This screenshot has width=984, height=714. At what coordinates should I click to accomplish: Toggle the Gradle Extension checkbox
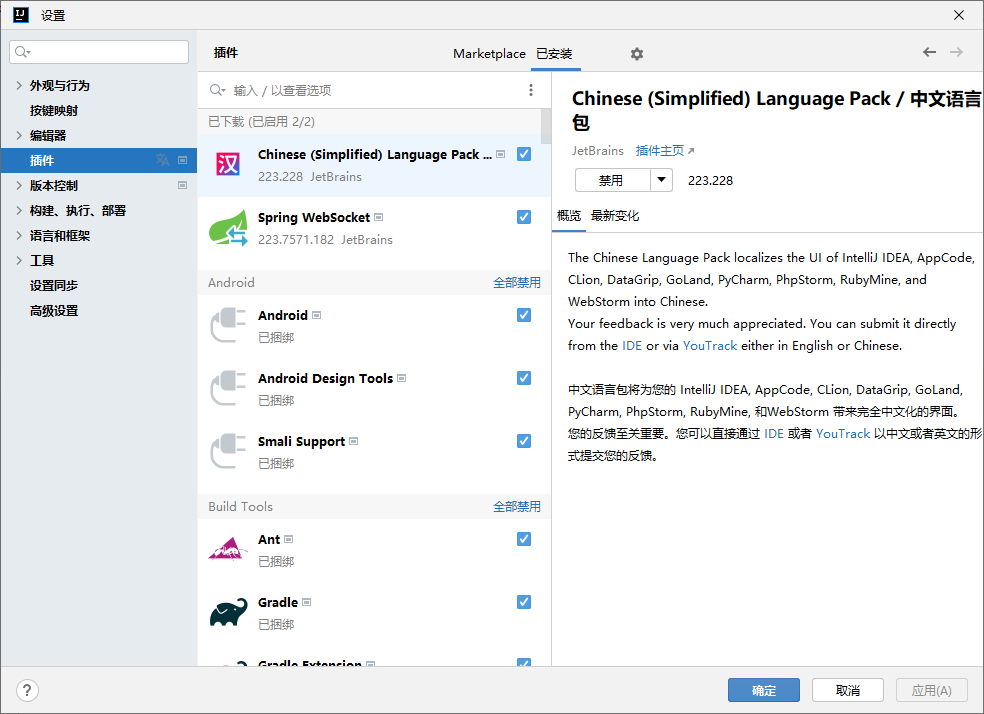524,662
